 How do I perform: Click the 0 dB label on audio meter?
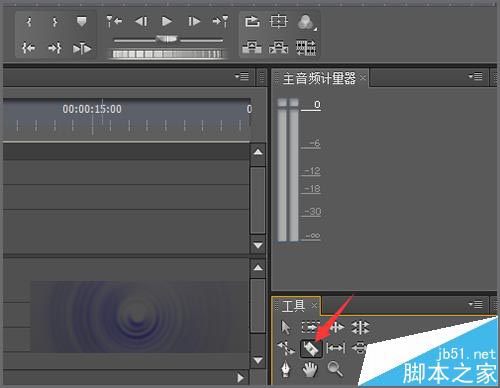tap(317, 105)
